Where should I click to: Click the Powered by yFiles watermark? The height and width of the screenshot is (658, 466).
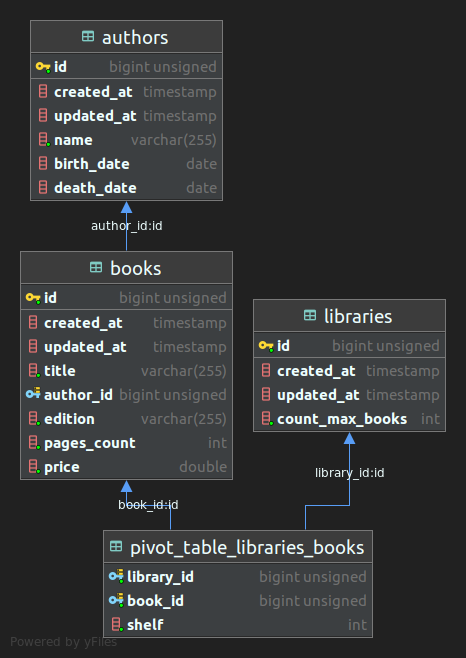coord(63,642)
